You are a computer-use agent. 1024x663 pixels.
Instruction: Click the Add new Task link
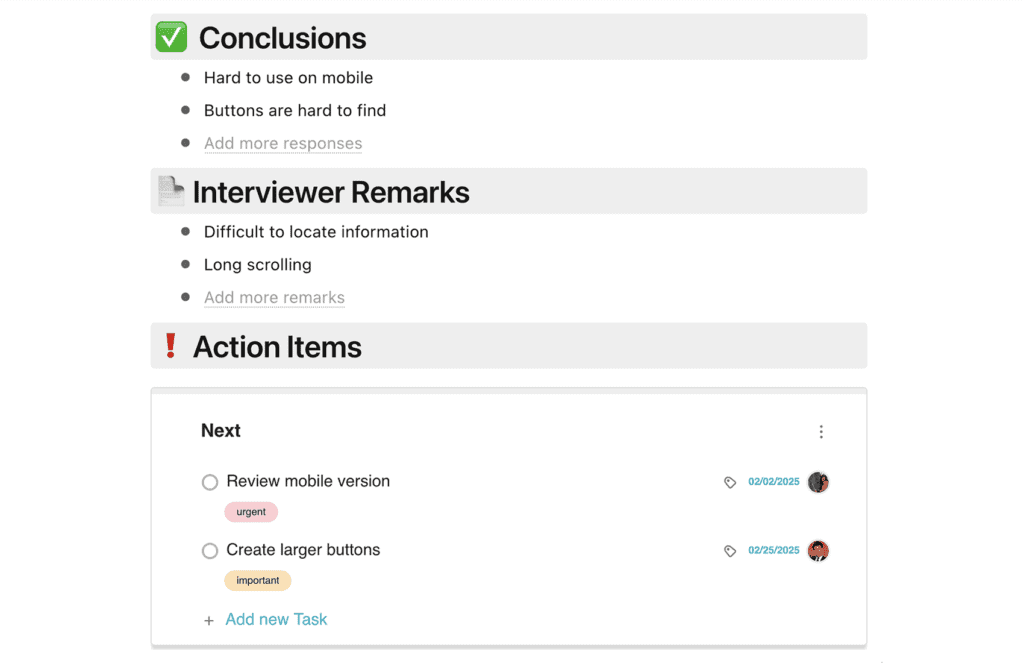(276, 620)
